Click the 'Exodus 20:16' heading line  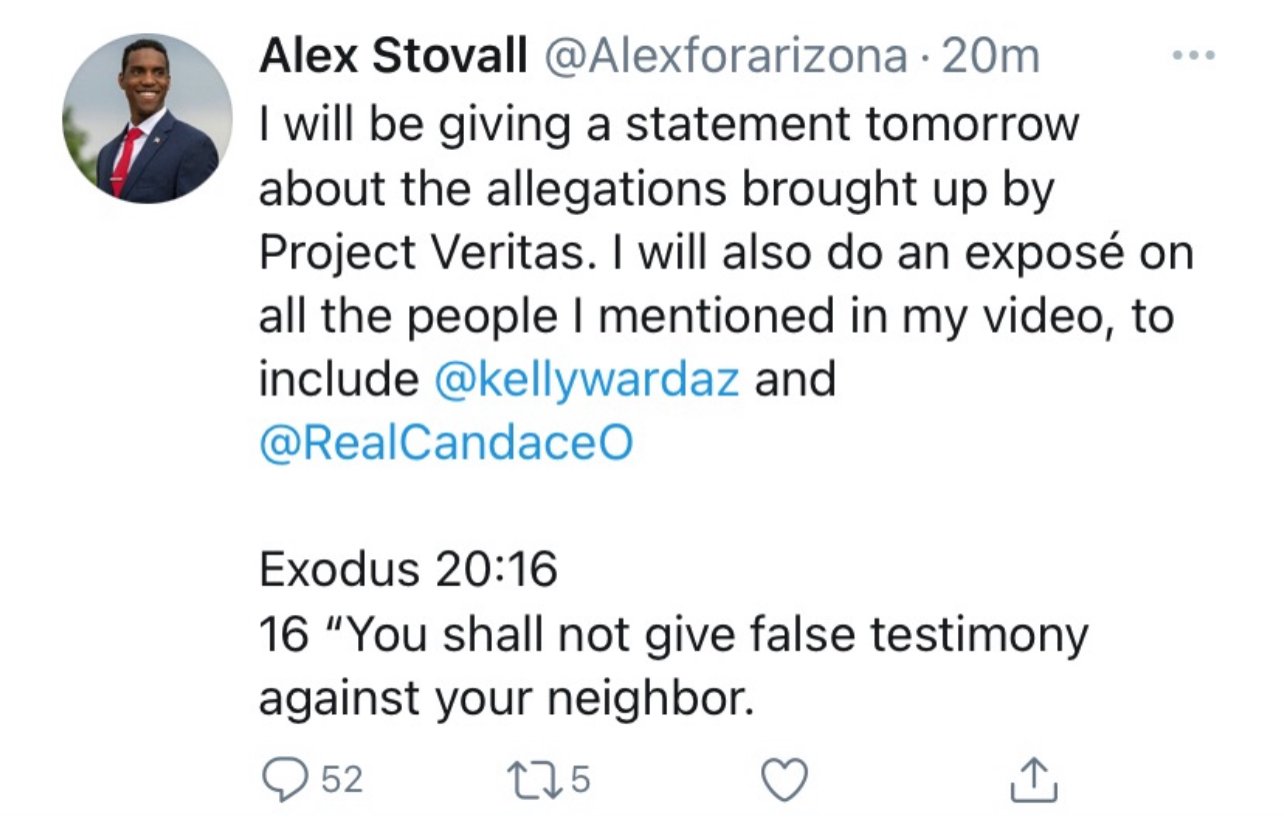pos(407,571)
